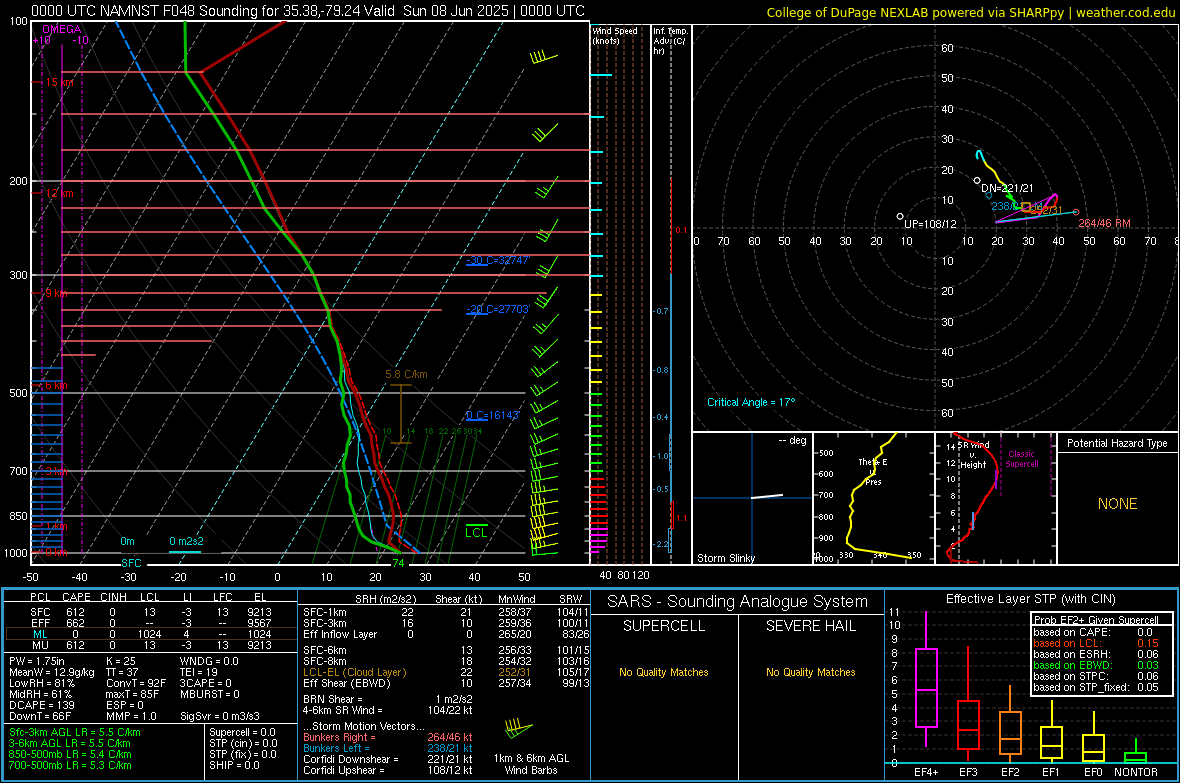Screen dimensions: 1180x783
Task: Click the SR Wind v. Height label
Action: click(973, 455)
